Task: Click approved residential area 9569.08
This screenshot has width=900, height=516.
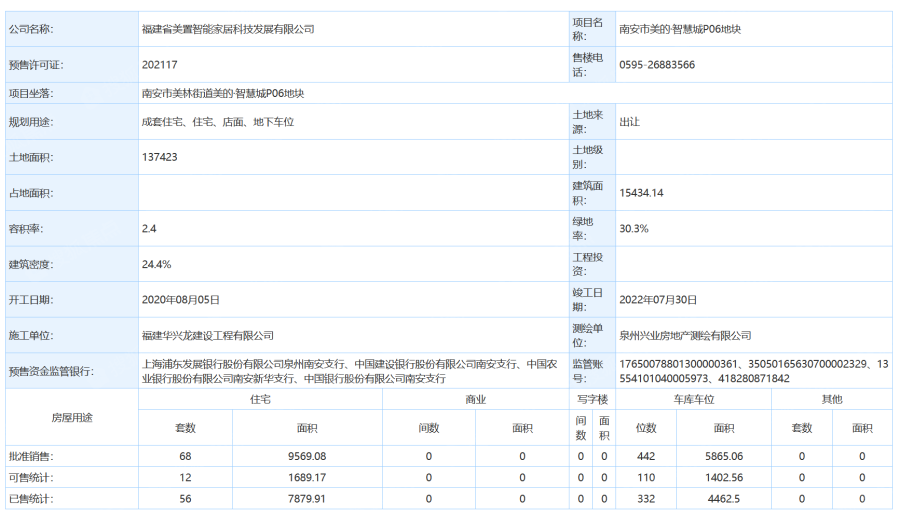Action: [307, 457]
